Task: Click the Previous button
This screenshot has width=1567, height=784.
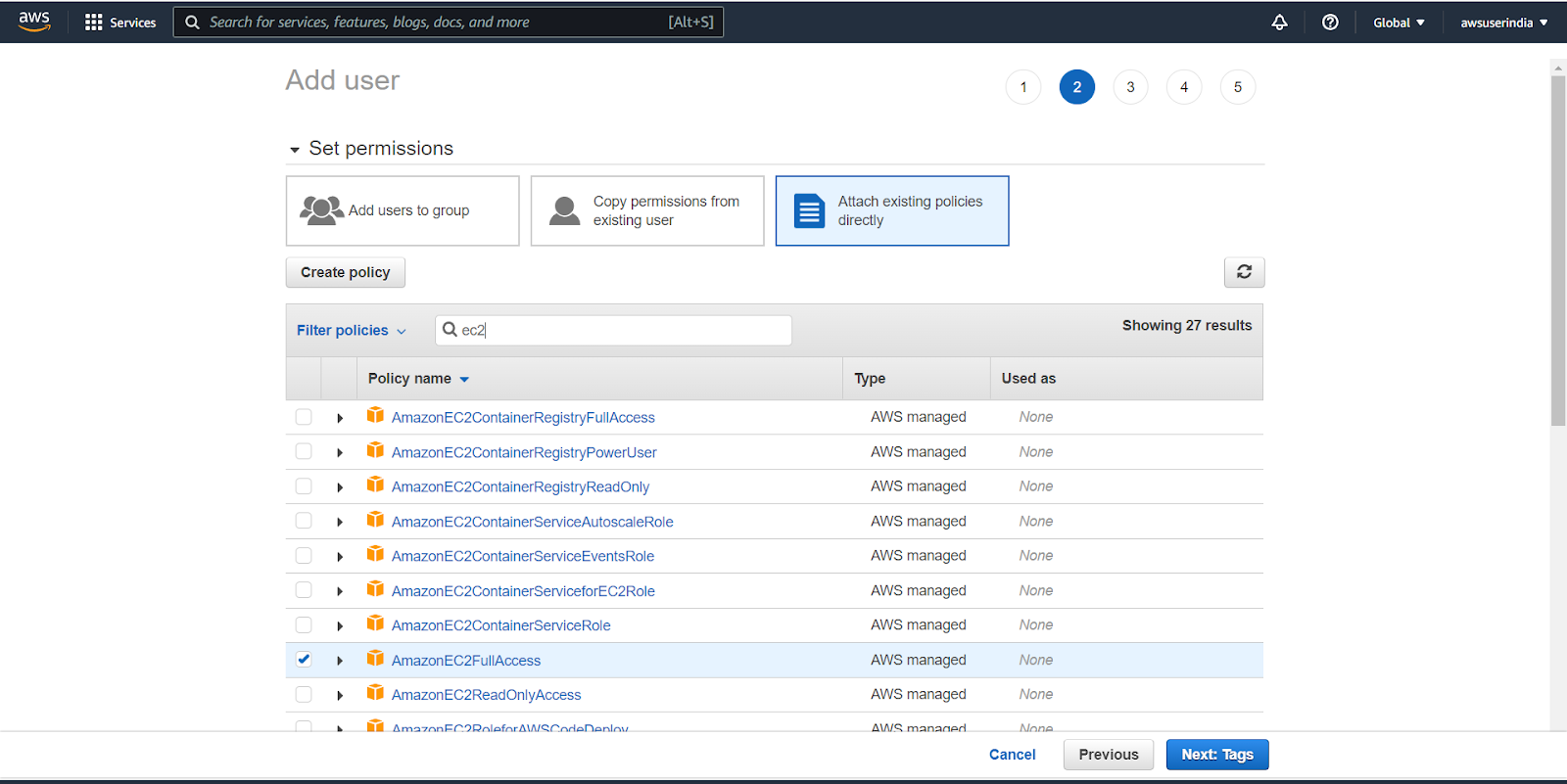Action: click(x=1109, y=755)
